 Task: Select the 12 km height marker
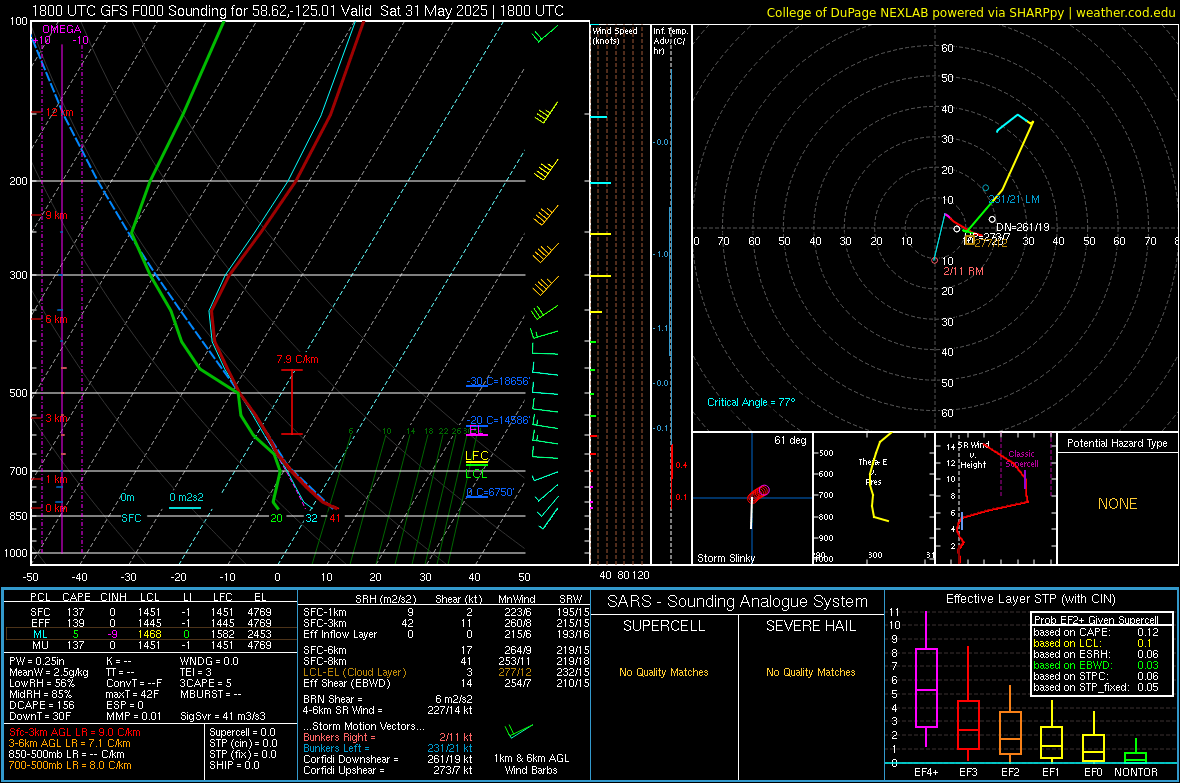coord(60,112)
